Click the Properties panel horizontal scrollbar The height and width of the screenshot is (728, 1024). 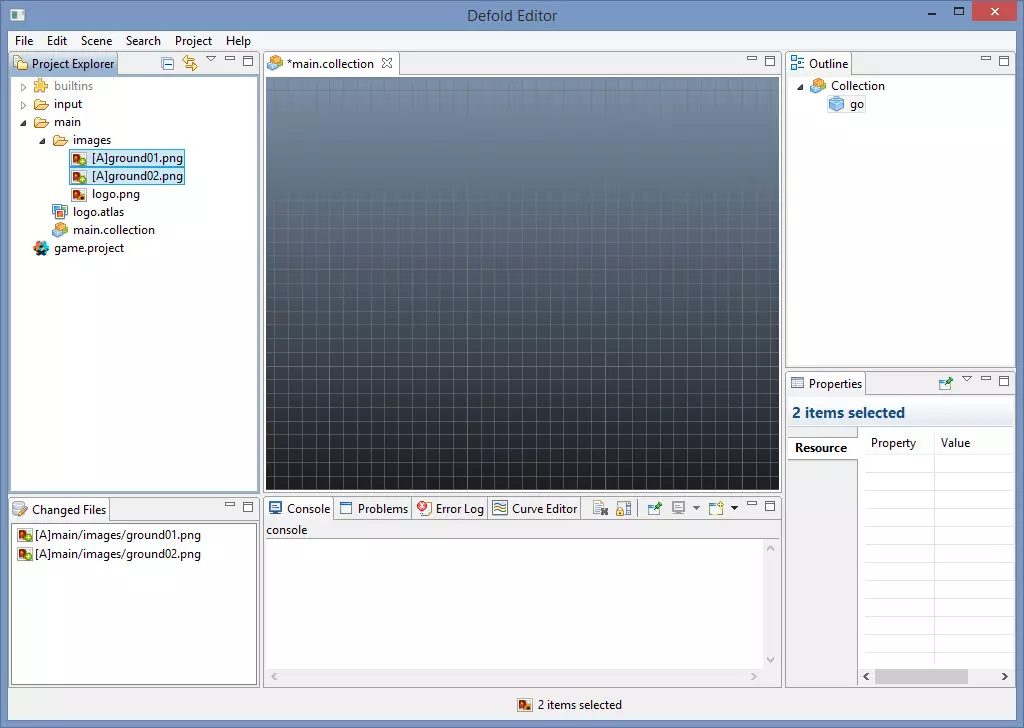point(920,677)
